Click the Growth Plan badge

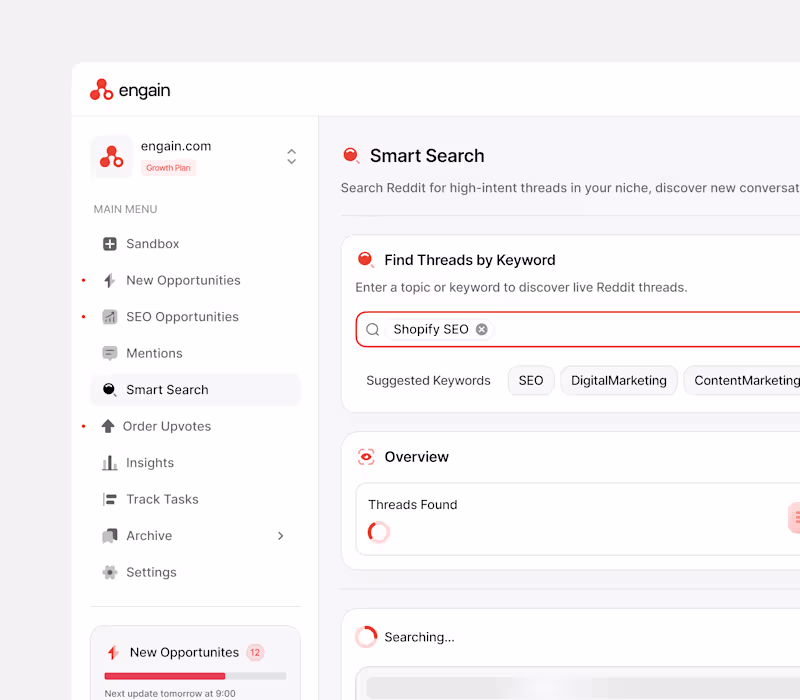169,167
